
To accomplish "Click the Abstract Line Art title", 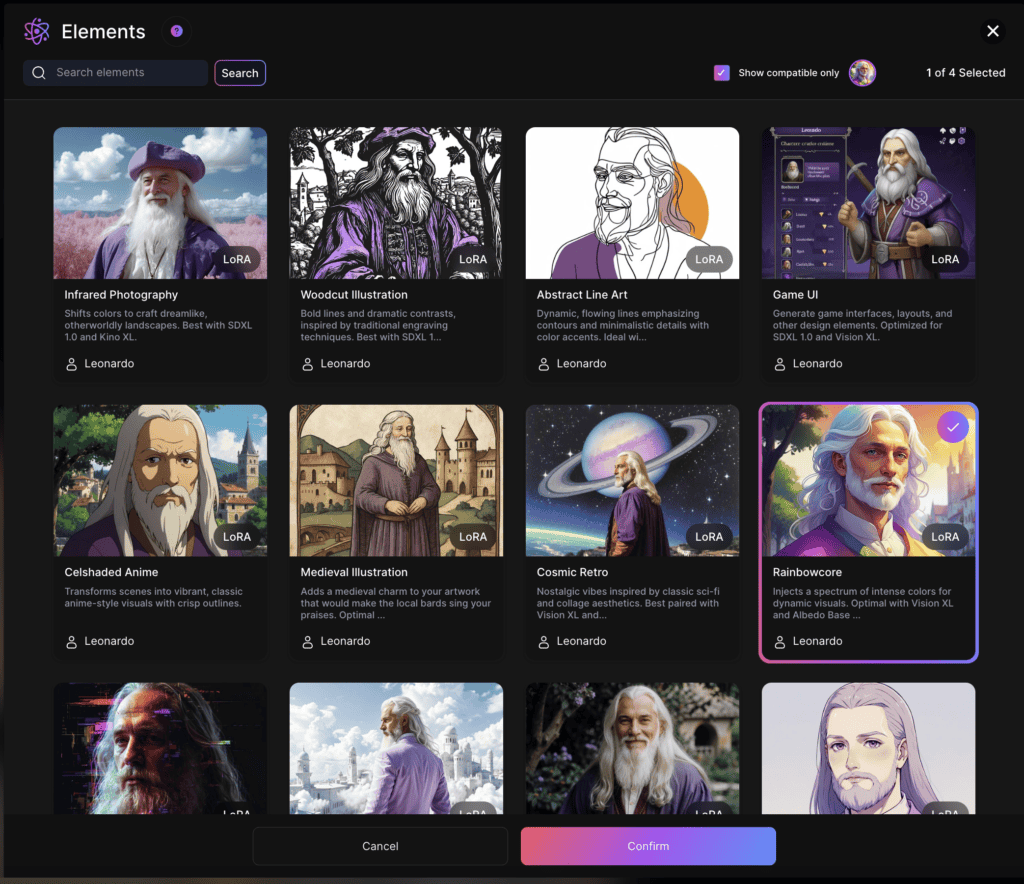I will [x=582, y=294].
